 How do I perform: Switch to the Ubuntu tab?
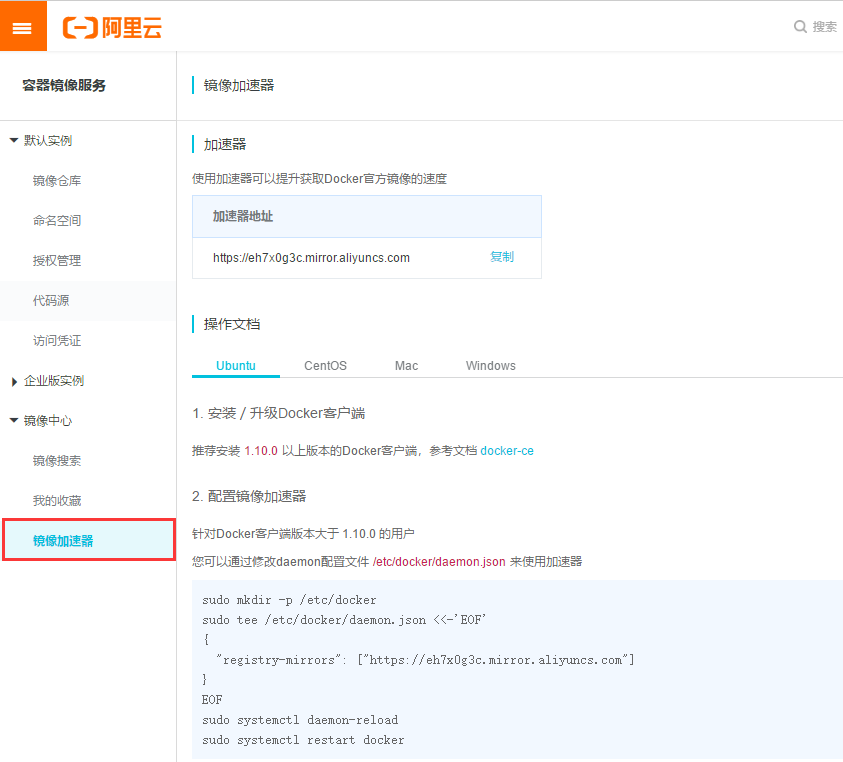(x=235, y=366)
